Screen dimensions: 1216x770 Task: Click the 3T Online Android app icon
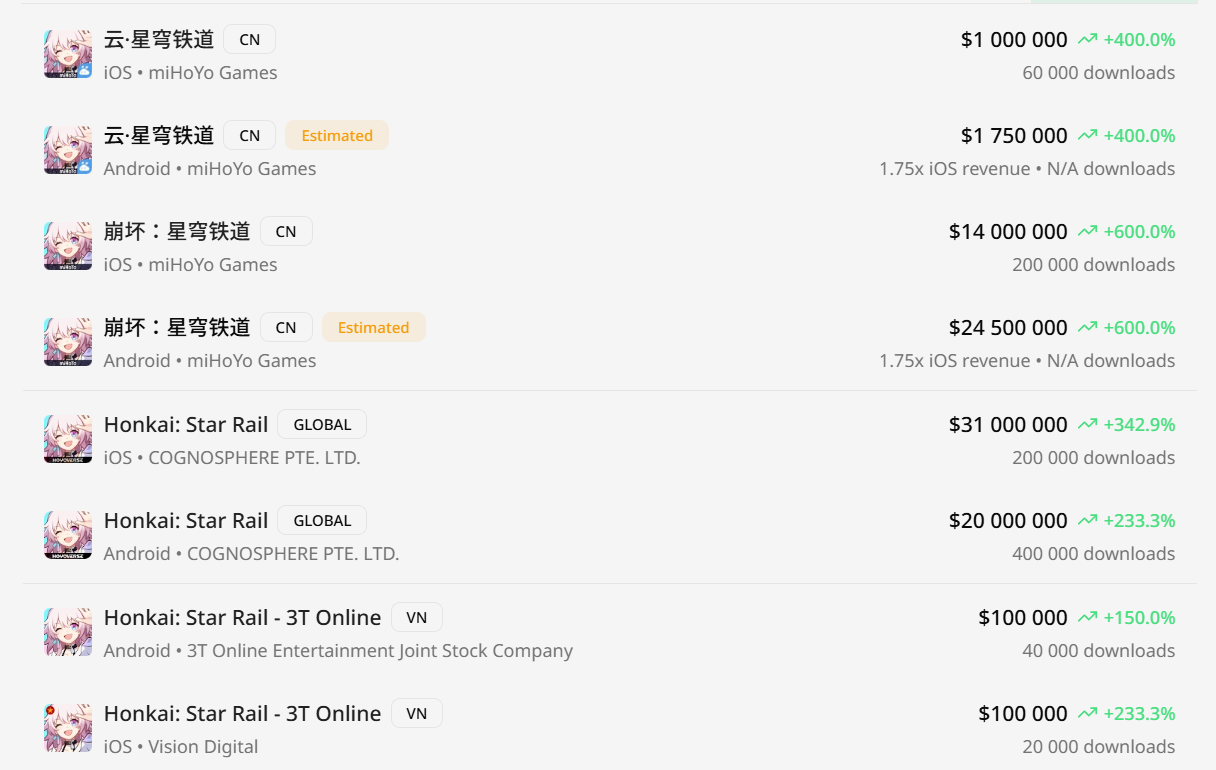point(68,632)
